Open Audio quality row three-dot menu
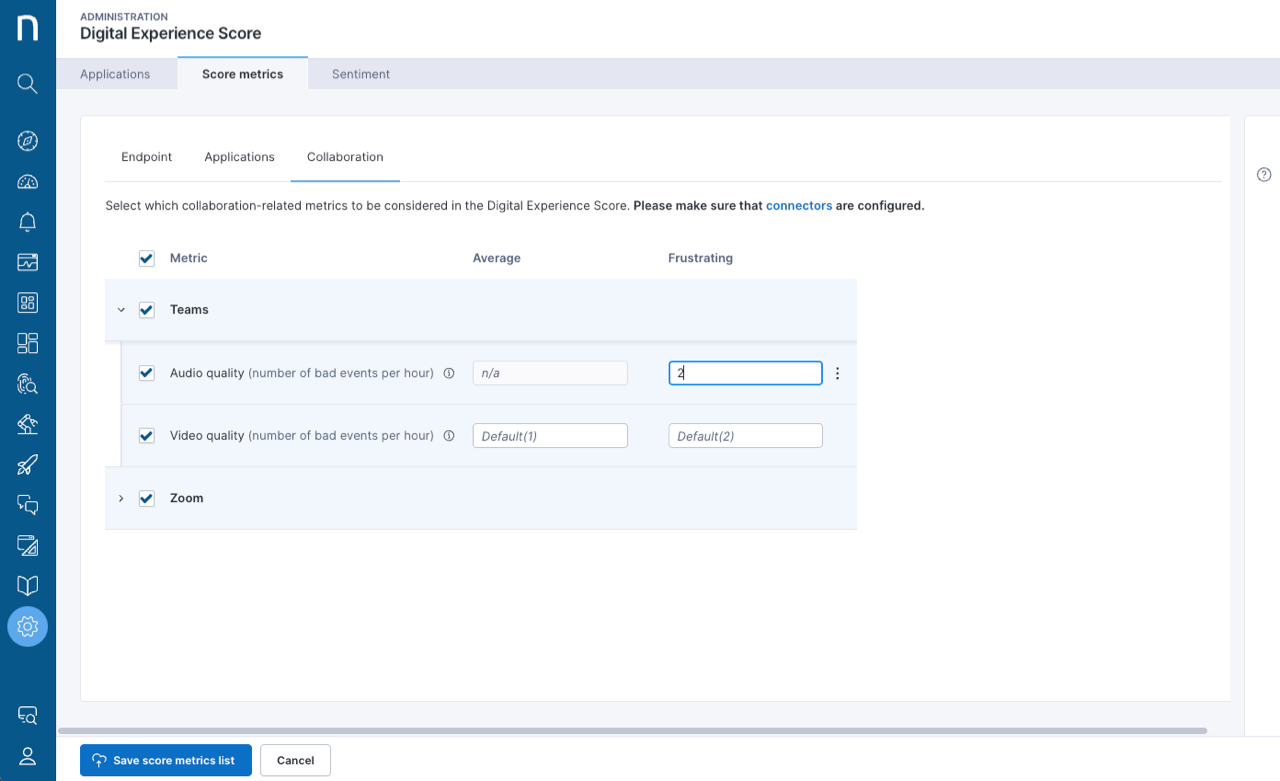Screen dimensions: 1280x781 838,373
